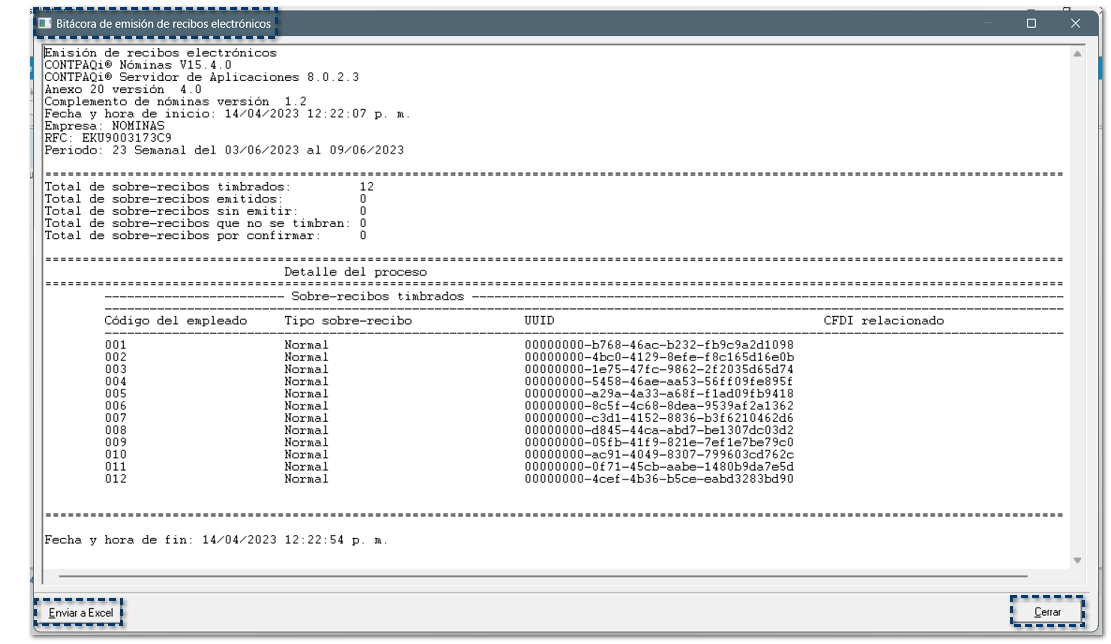Click the window title text in the title bar
Screen dimensions: 1111x644
click(x=163, y=23)
